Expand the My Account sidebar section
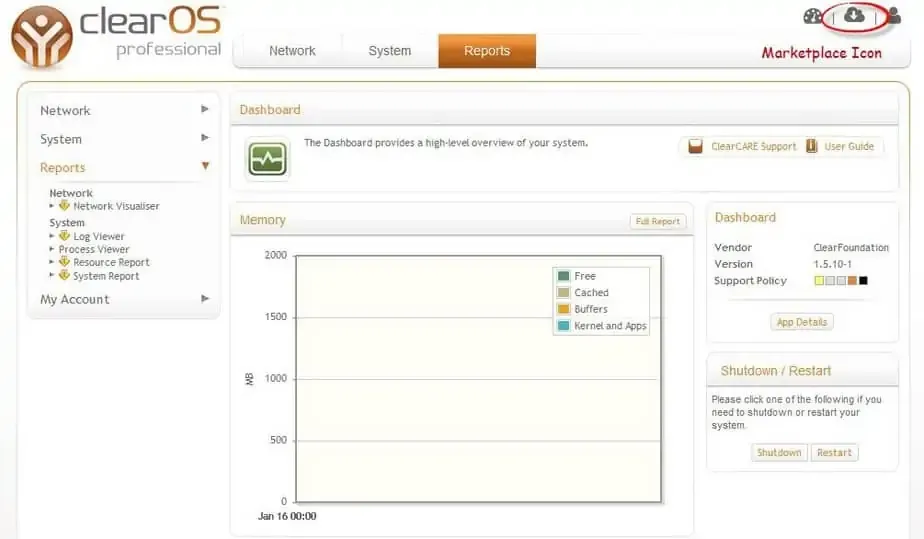 click(x=123, y=299)
